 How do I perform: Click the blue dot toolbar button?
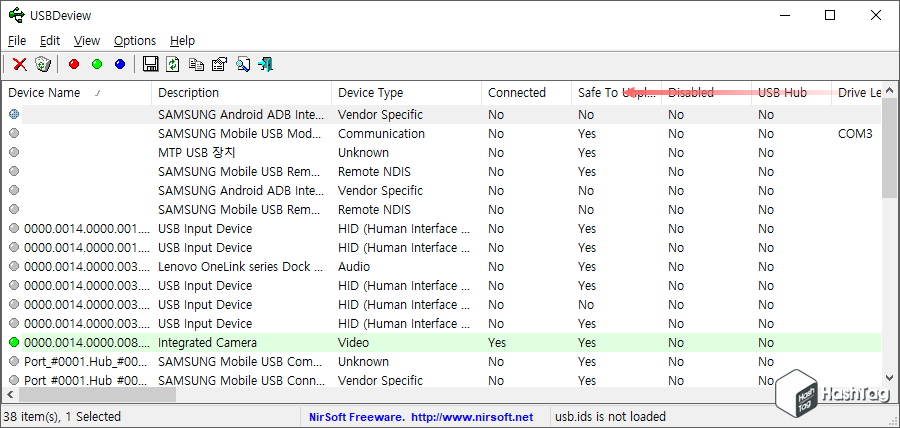coord(119,64)
